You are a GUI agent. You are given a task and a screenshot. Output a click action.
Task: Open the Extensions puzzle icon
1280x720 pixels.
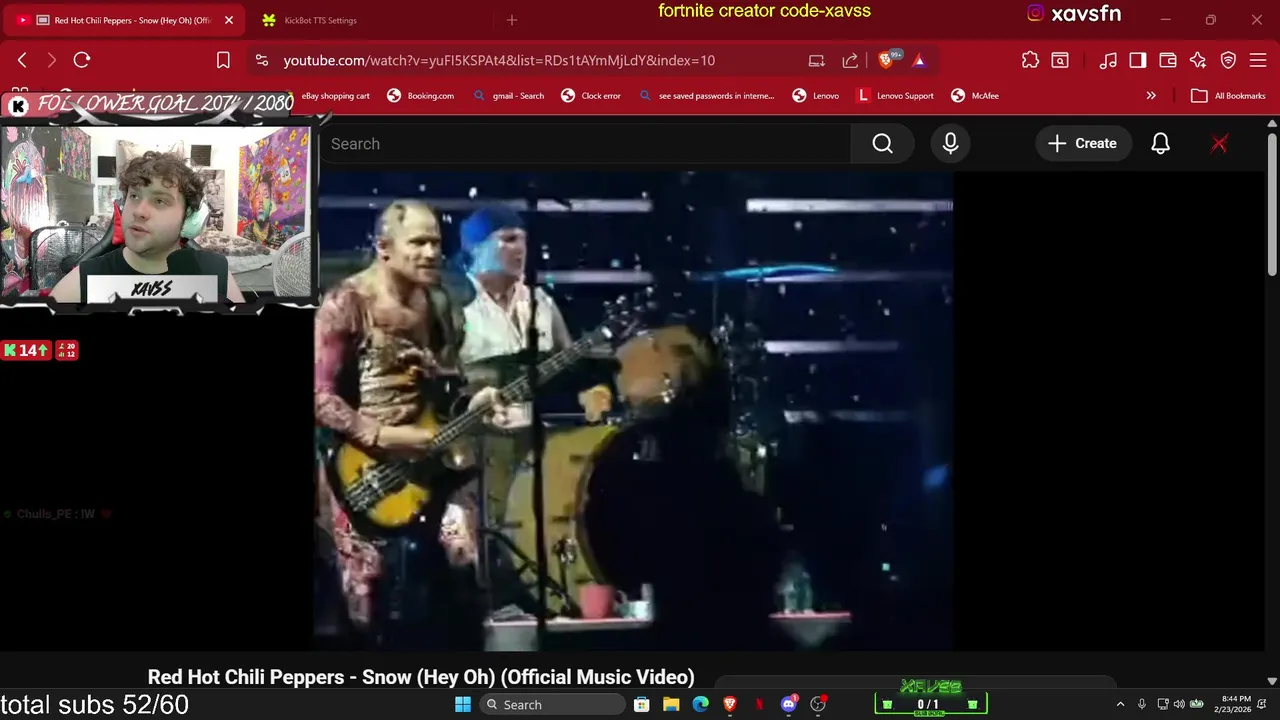(x=1030, y=60)
